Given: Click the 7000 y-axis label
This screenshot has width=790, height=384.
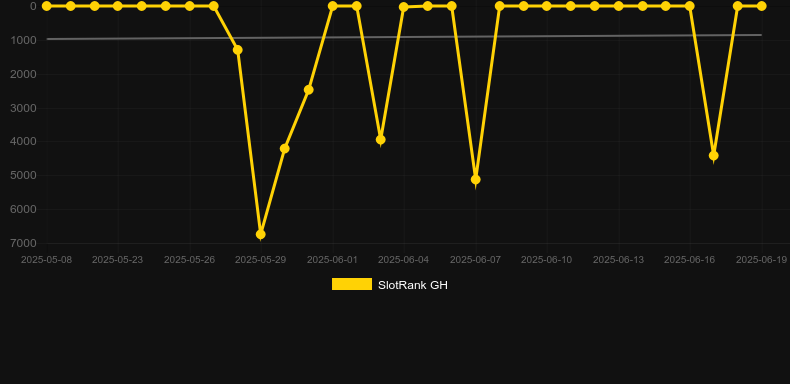Looking at the screenshot, I should pyautogui.click(x=23, y=243).
